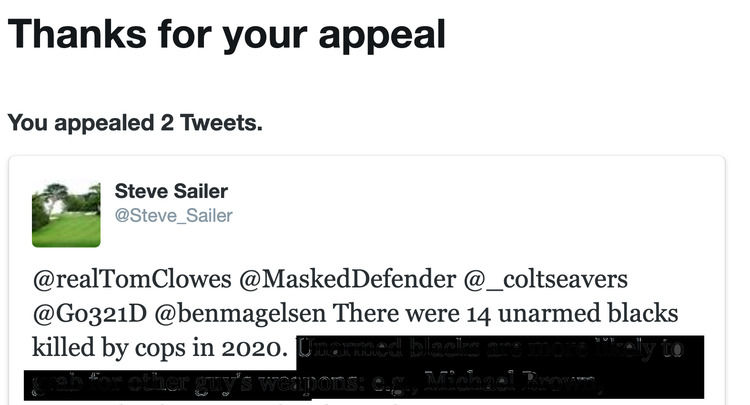Screen dimensions: 750x405
Task: Click the blacked-out 'Michael Brown' line
Action: pos(511,383)
